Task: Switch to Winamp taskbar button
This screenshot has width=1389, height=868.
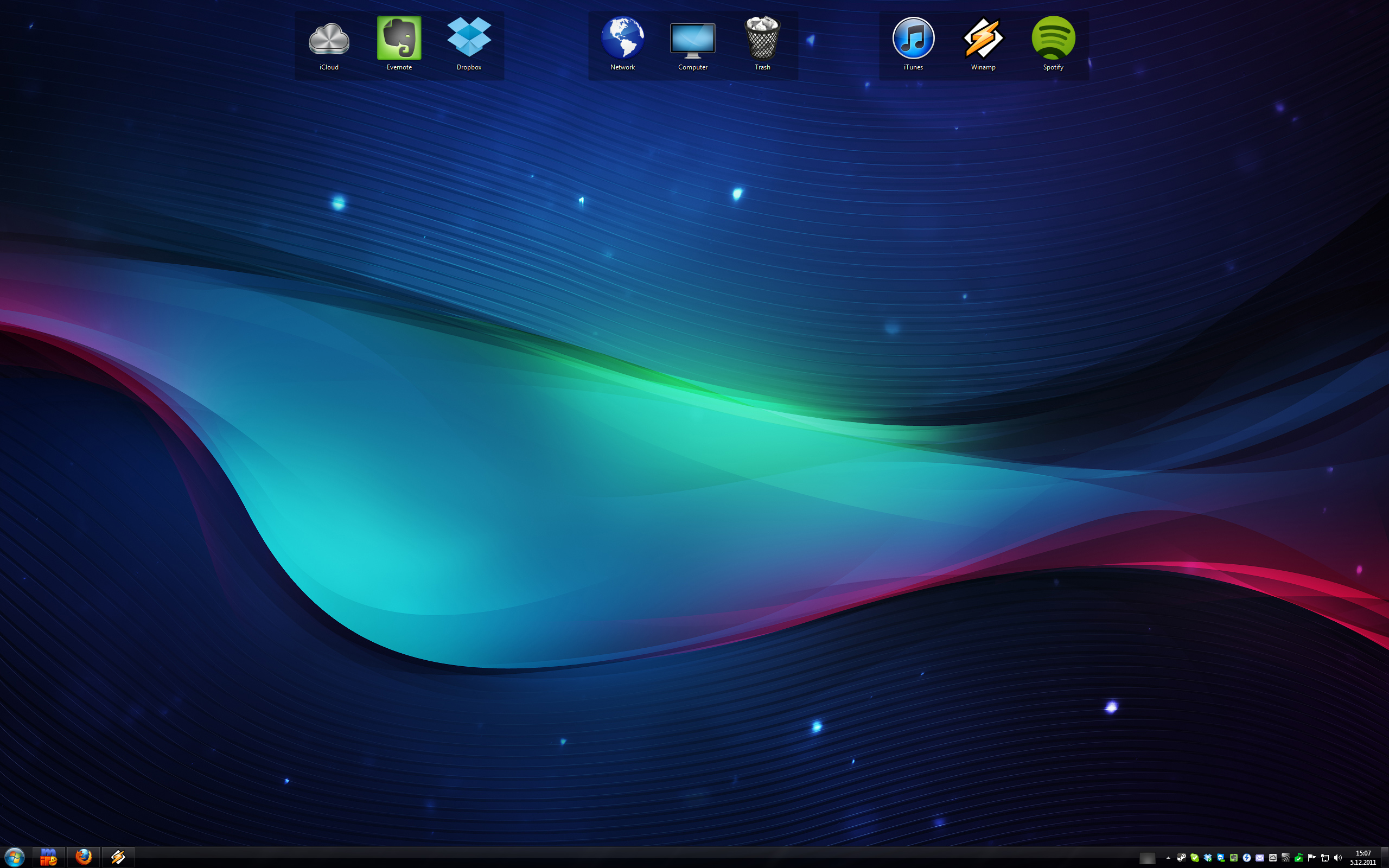Action: [118, 858]
